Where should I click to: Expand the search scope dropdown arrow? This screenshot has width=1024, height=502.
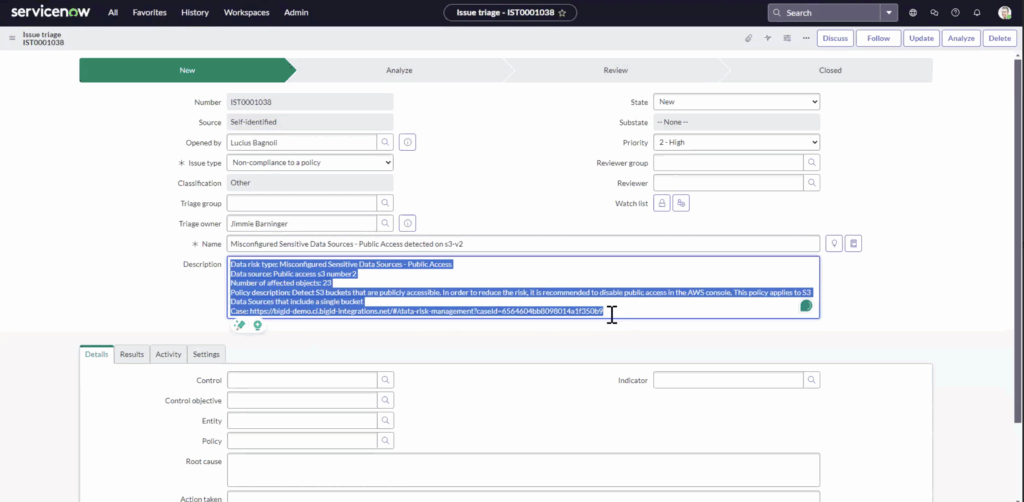click(889, 12)
